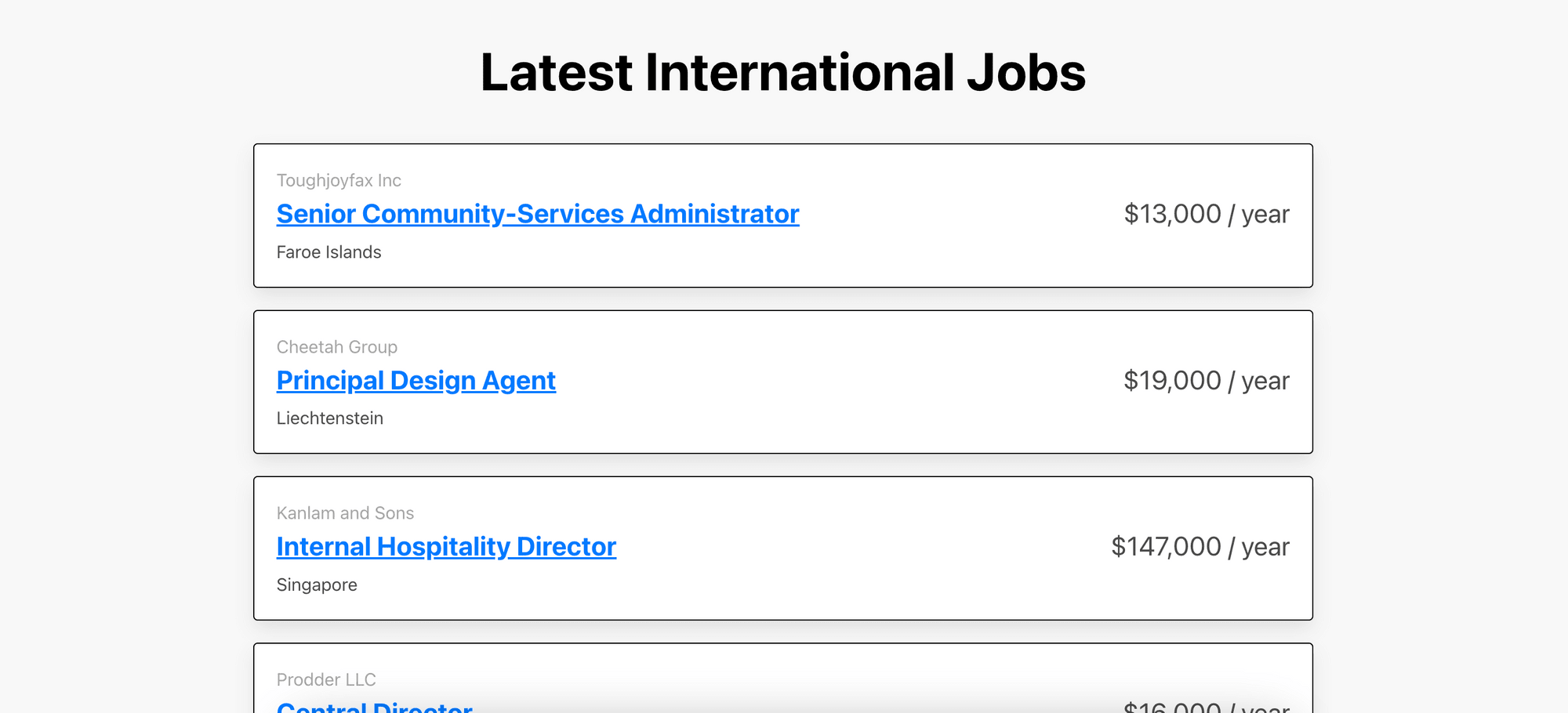The width and height of the screenshot is (1568, 713).
Task: Click the Kanlam and Sons company name
Action: 345,513
